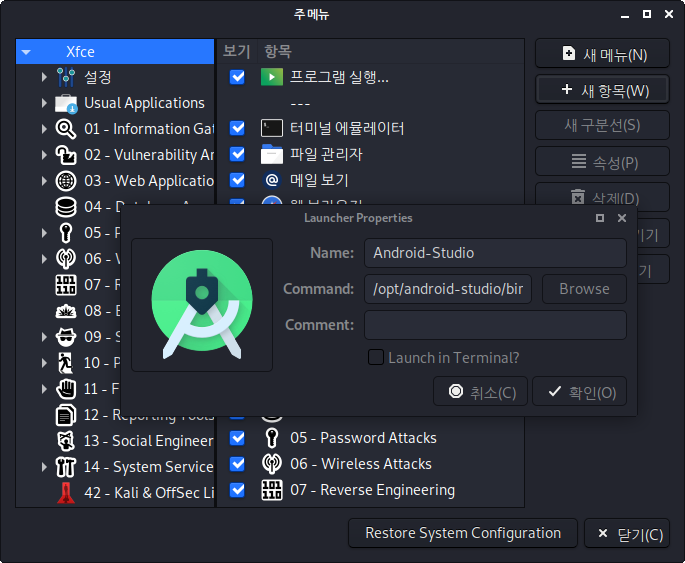Expand the 01 - Information Gathering node
Screen dimensions: 685x563
(x=44, y=129)
